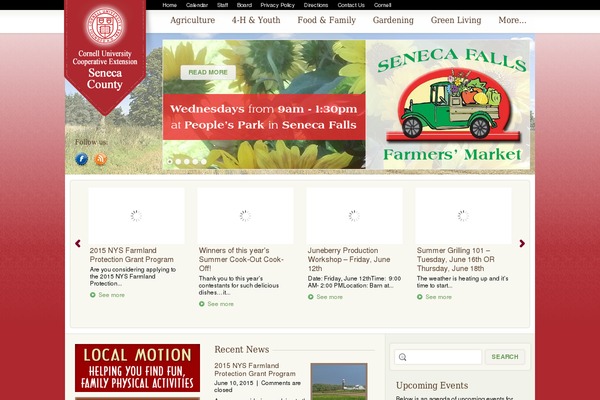Screen dimensions: 600x400
Task: Click See more under Summer Cook-Out winners
Action: [220, 304]
